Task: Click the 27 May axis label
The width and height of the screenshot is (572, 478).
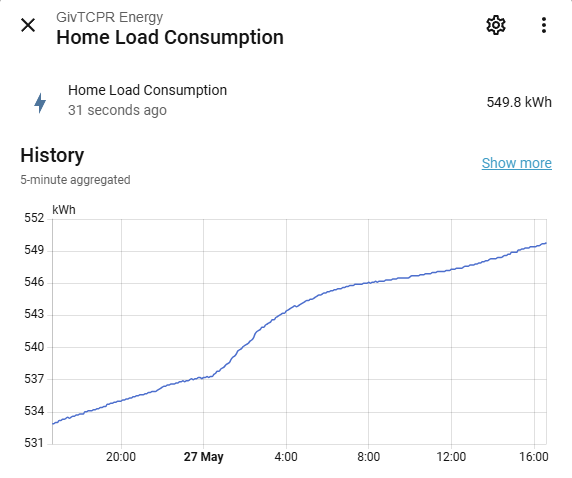Action: (204, 457)
